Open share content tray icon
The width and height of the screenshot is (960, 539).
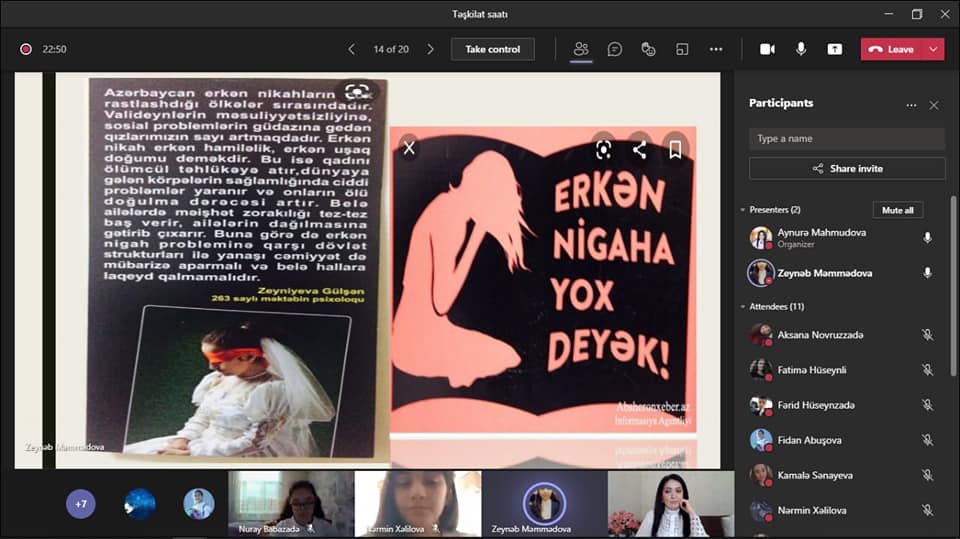pyautogui.click(x=834, y=49)
